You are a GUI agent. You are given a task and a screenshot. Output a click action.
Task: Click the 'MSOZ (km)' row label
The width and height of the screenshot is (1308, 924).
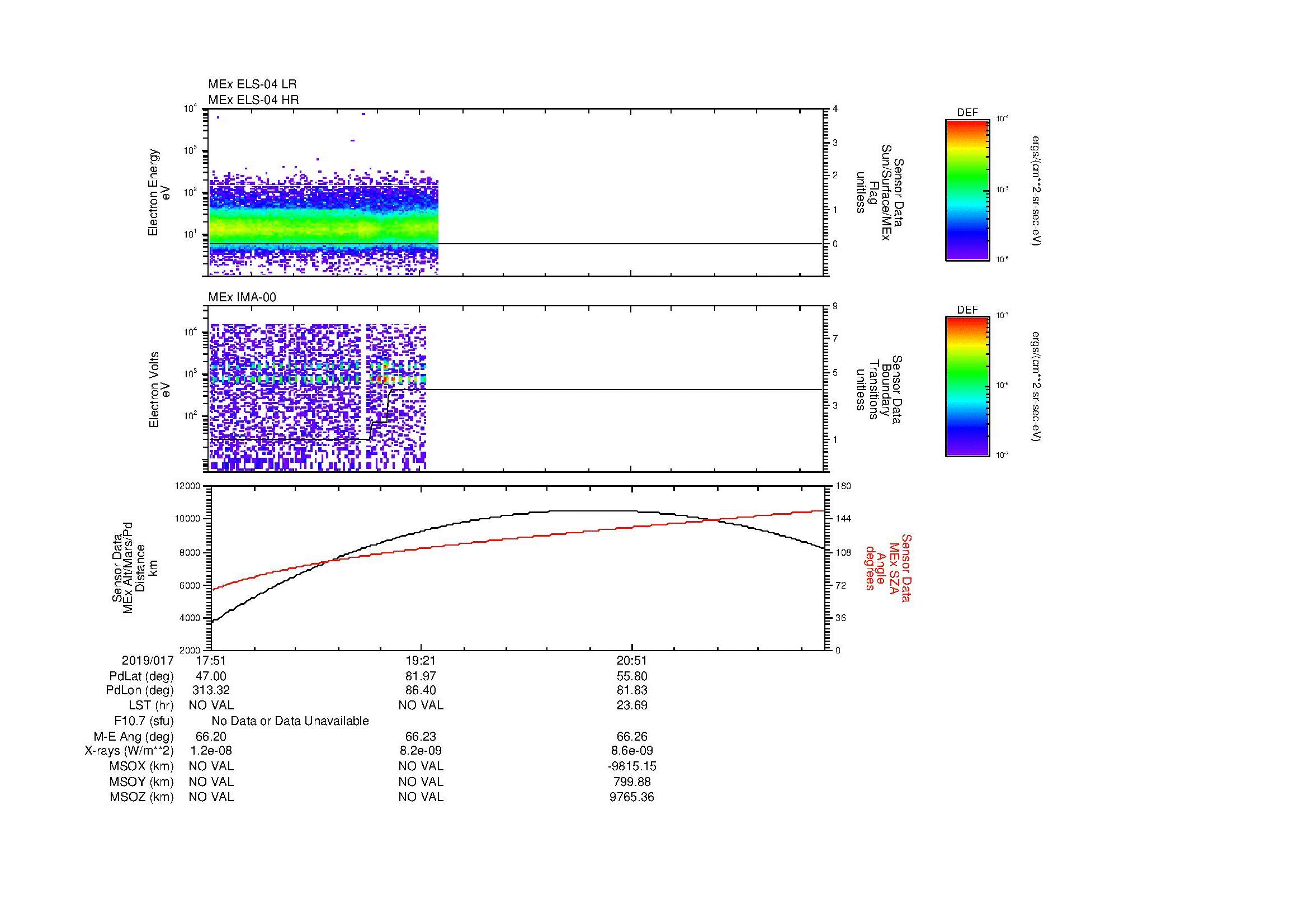141,797
